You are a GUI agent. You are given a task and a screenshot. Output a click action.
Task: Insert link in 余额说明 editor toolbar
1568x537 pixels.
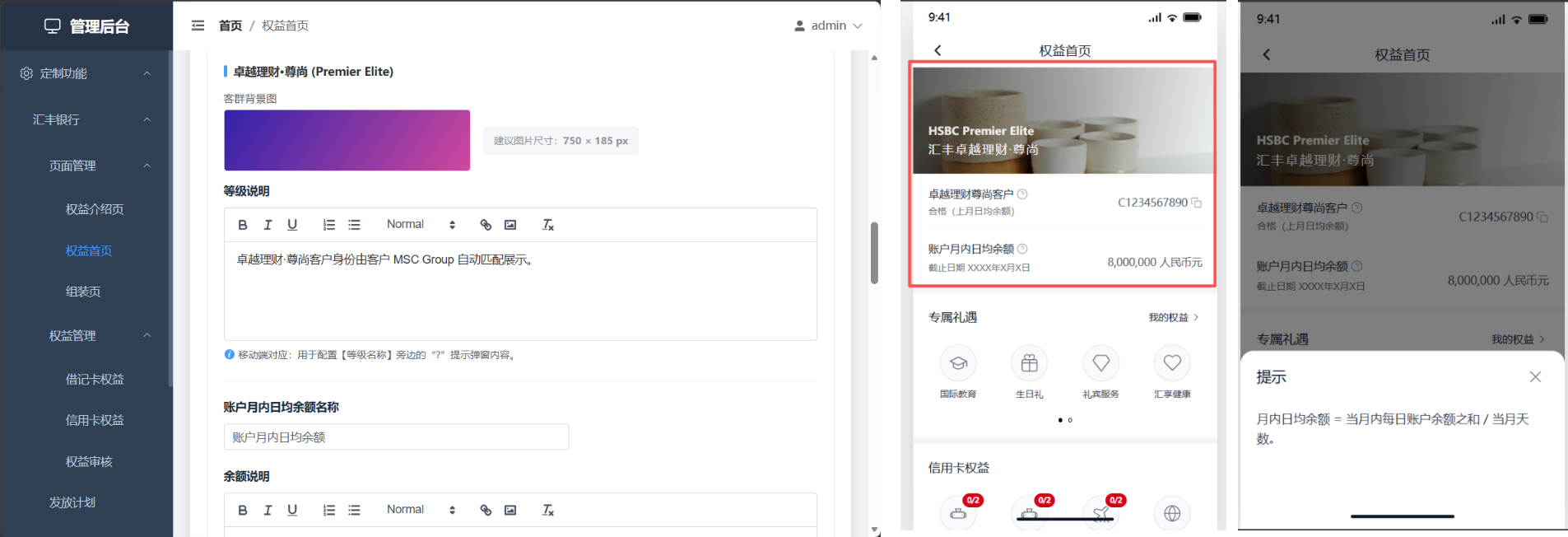pos(486,510)
